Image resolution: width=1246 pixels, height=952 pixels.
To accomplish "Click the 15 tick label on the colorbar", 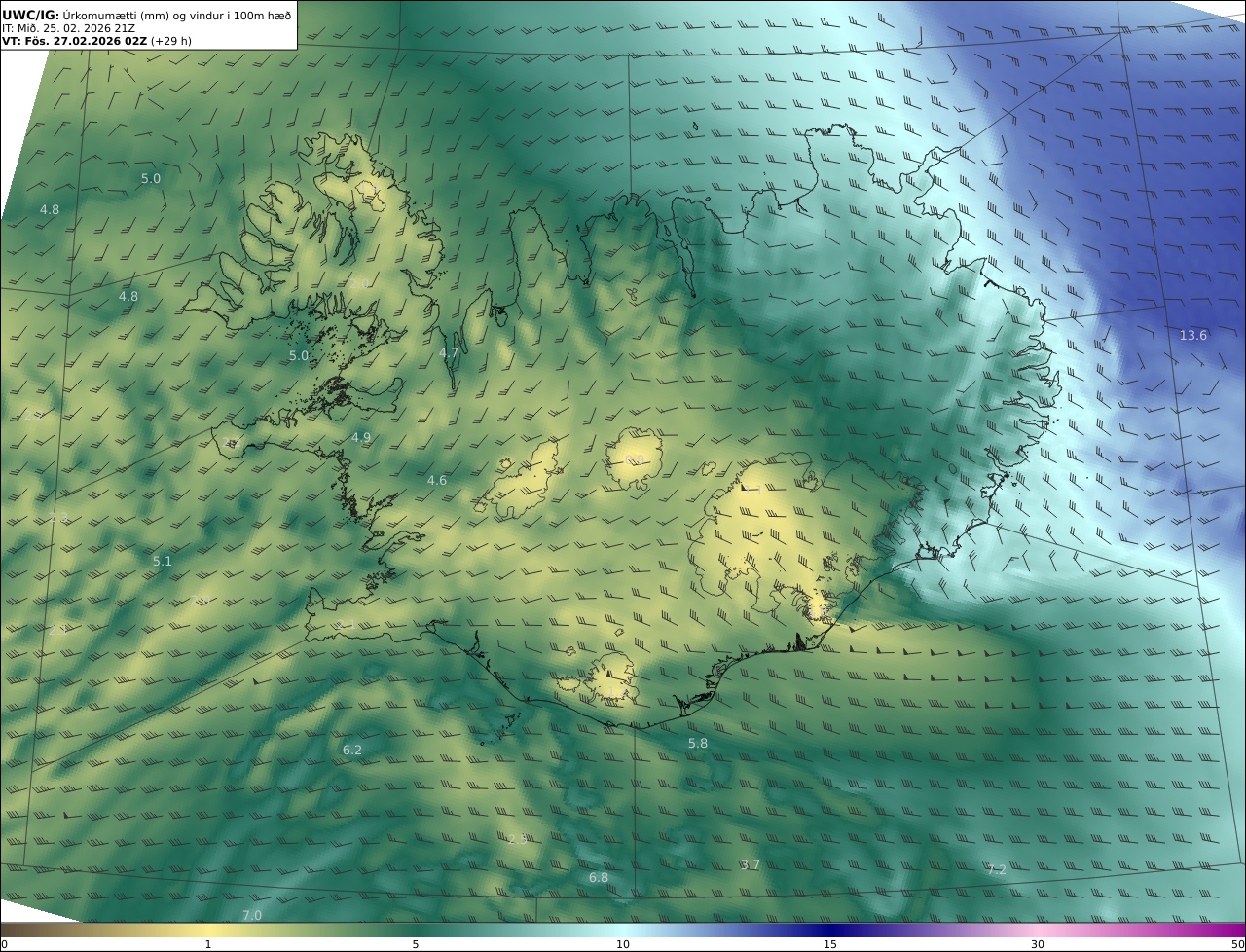I will pos(830,944).
